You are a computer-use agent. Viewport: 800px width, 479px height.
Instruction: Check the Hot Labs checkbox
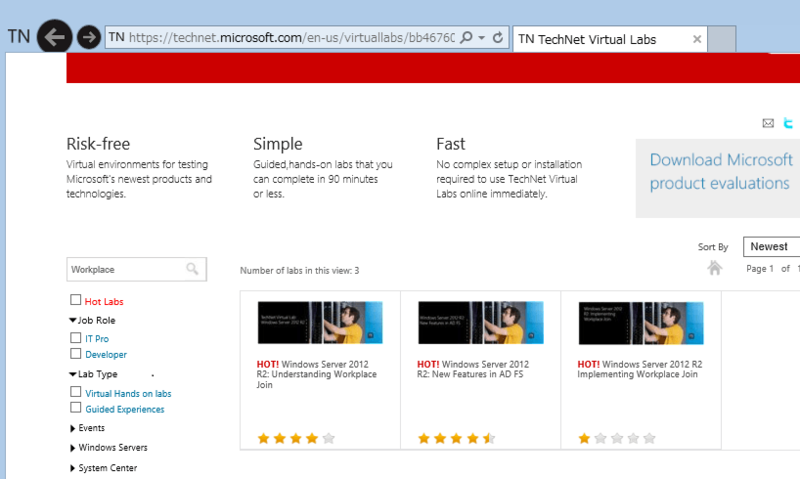click(x=76, y=299)
